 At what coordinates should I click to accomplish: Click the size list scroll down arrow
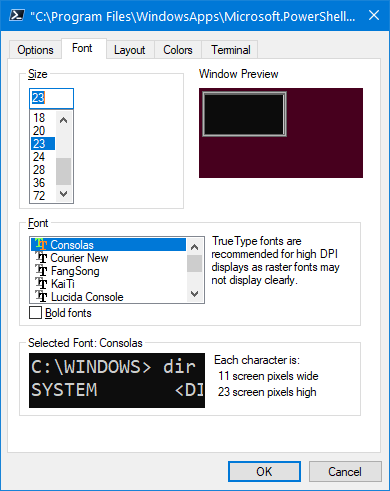click(x=63, y=194)
